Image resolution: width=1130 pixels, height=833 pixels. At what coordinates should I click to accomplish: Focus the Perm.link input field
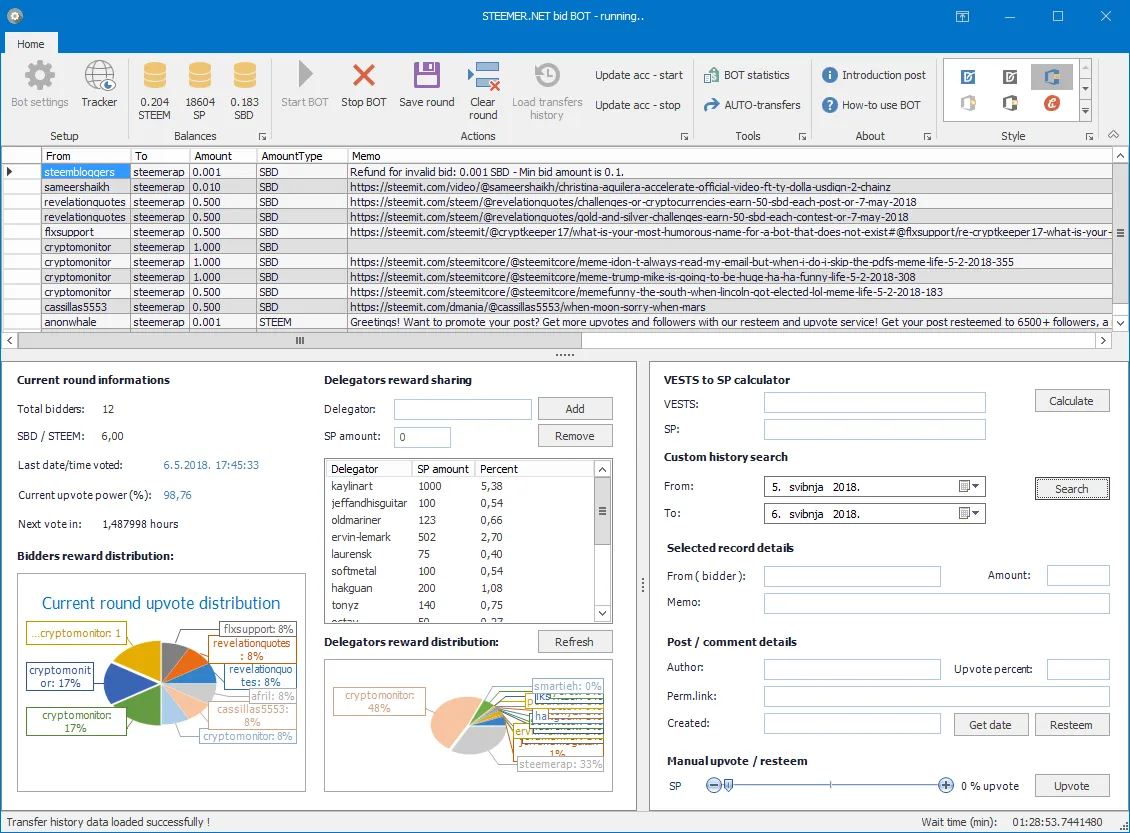936,696
